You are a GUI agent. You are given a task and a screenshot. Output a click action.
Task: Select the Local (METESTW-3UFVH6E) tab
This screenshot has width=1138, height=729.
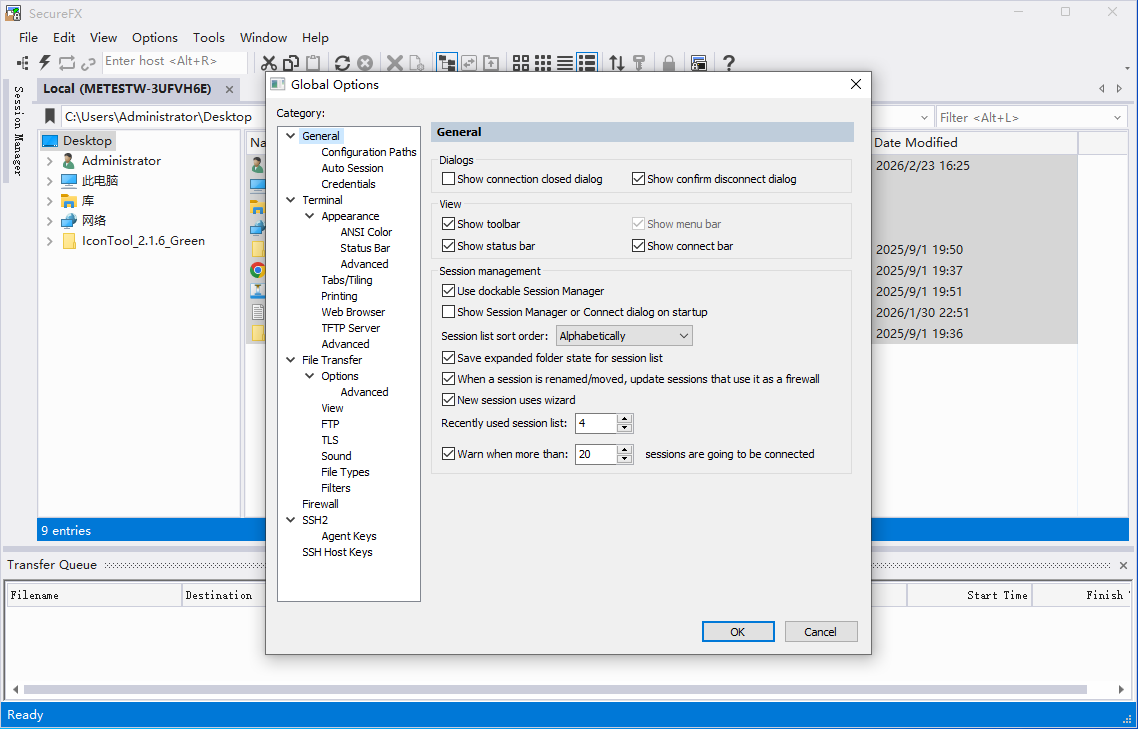point(127,89)
